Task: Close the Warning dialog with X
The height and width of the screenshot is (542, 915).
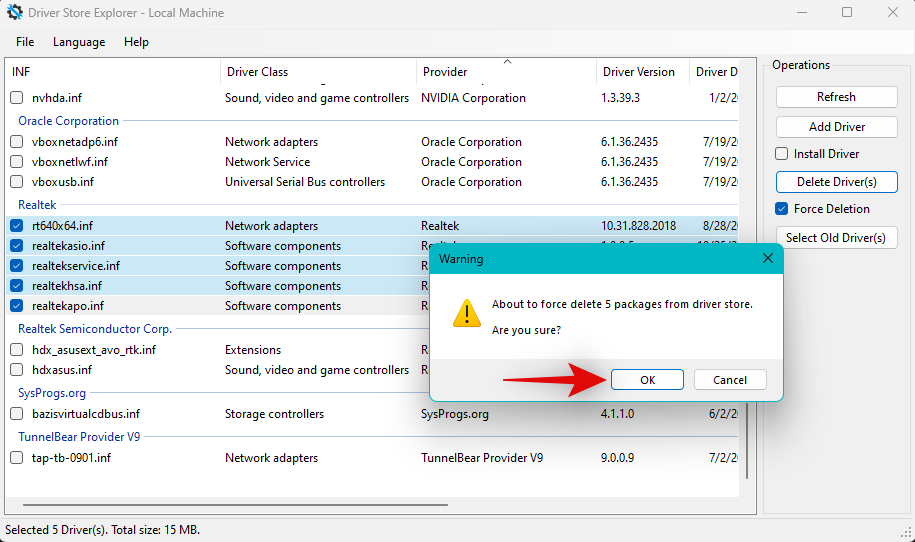Action: [767, 258]
